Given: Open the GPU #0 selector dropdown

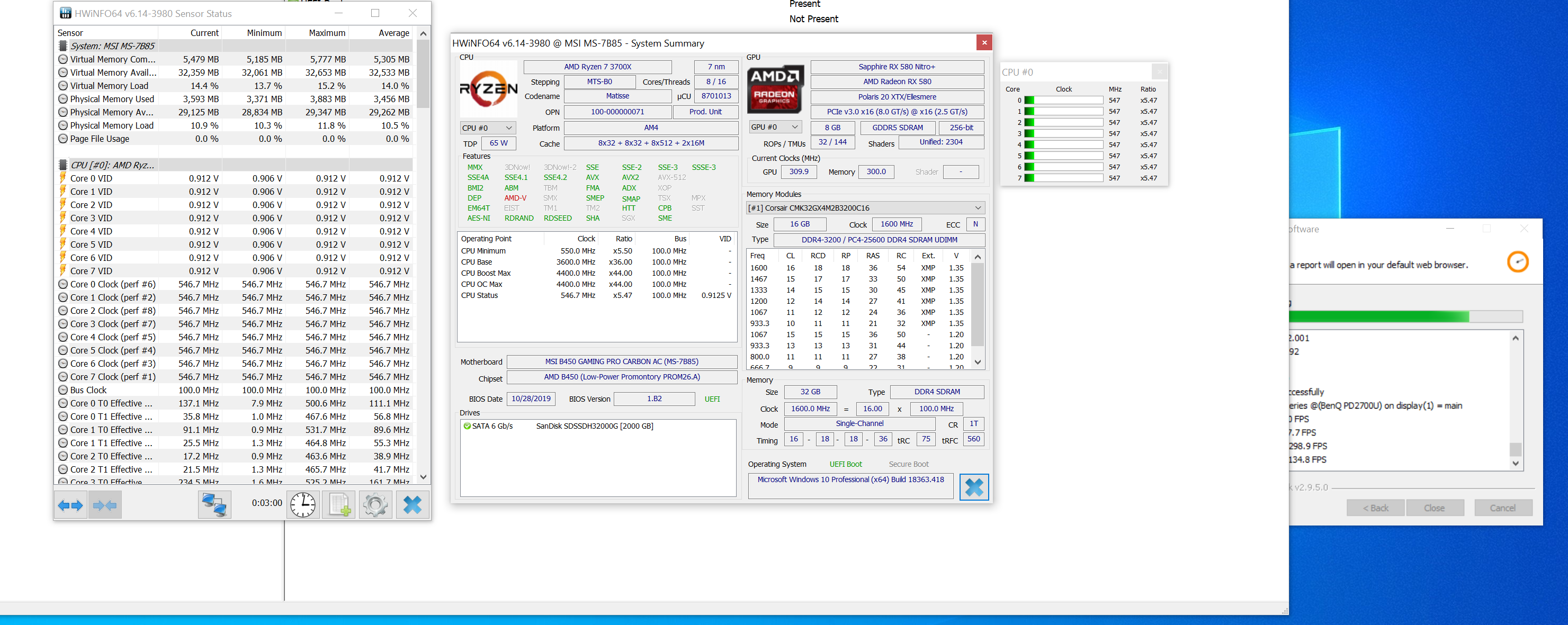Looking at the screenshot, I should (x=774, y=126).
